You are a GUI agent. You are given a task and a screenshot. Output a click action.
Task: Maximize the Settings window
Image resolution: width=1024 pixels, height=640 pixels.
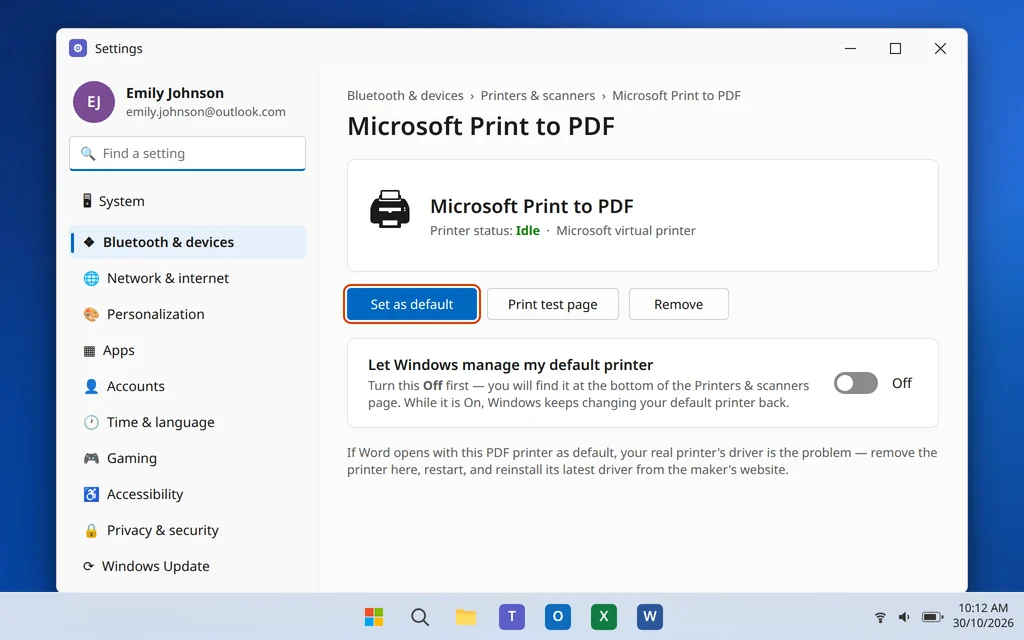pyautogui.click(x=895, y=48)
